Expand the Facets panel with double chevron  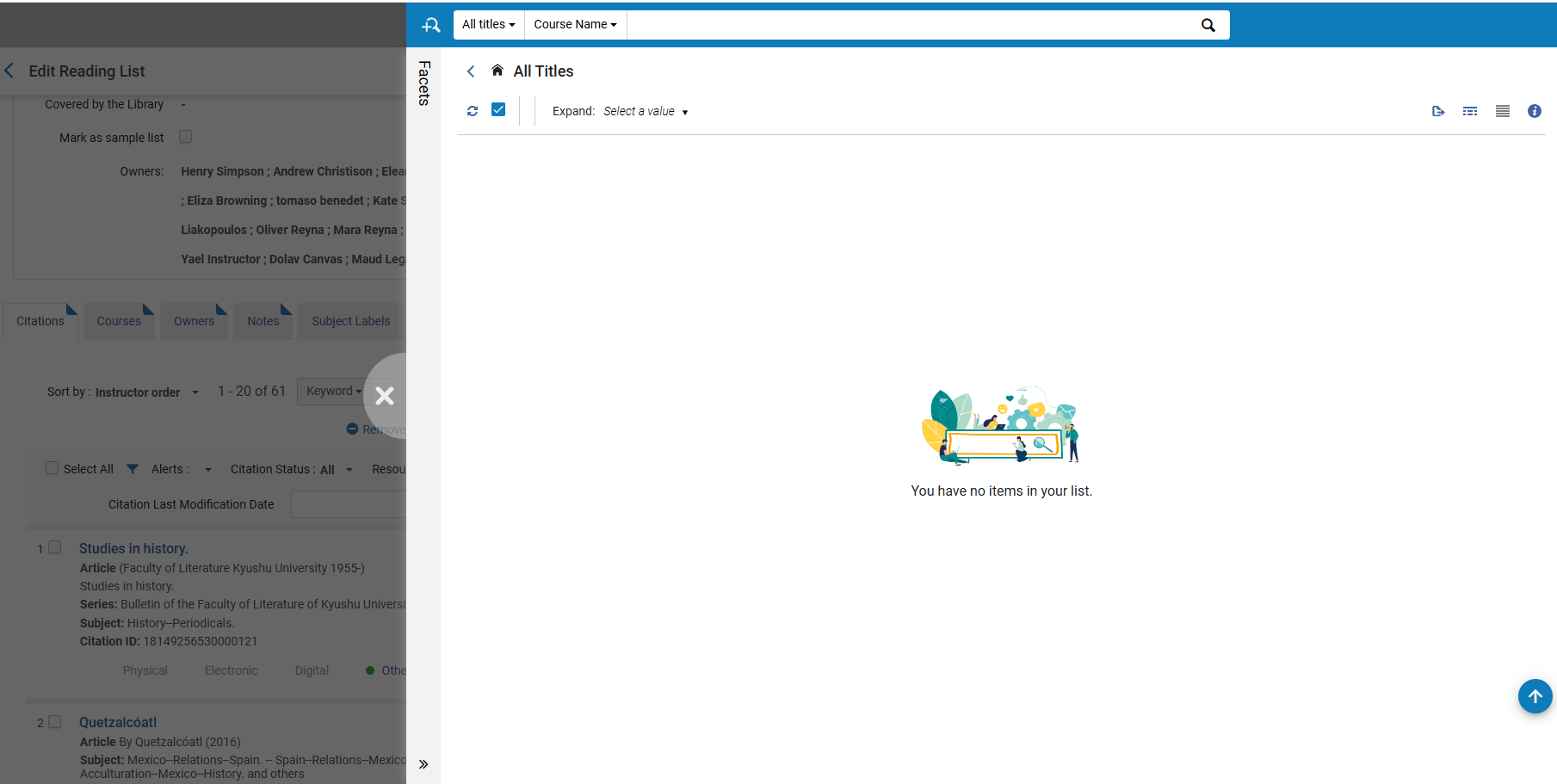click(423, 764)
